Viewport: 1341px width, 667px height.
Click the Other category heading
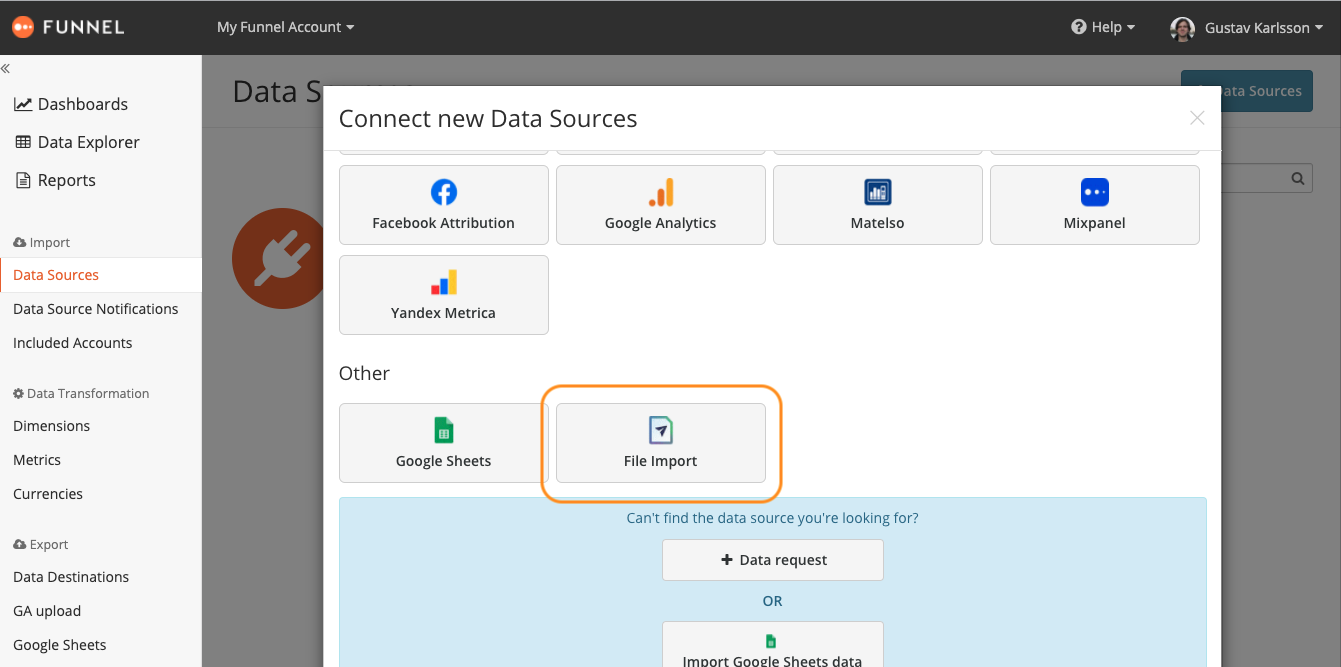(x=364, y=373)
